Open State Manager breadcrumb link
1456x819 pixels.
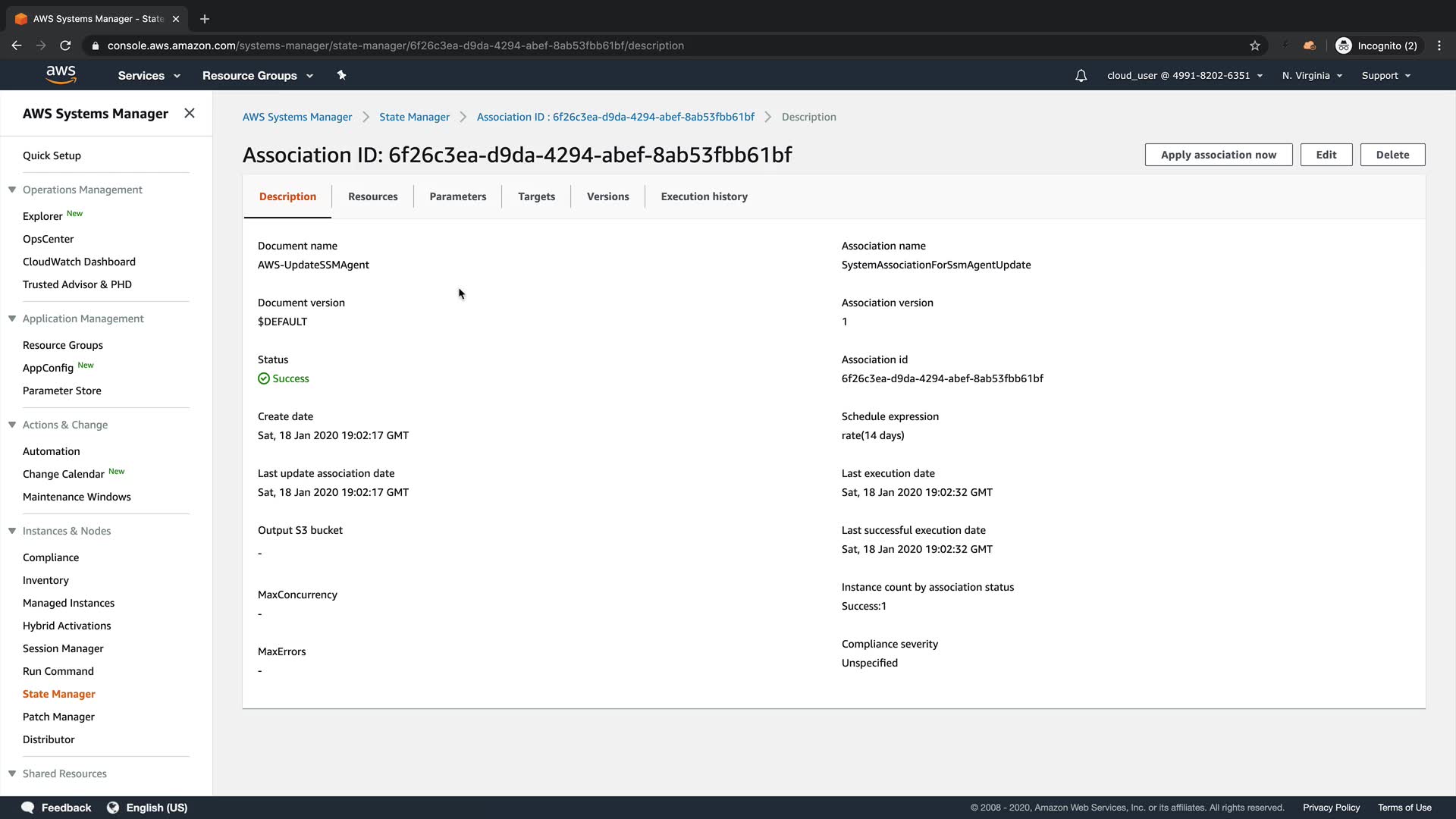tap(414, 117)
